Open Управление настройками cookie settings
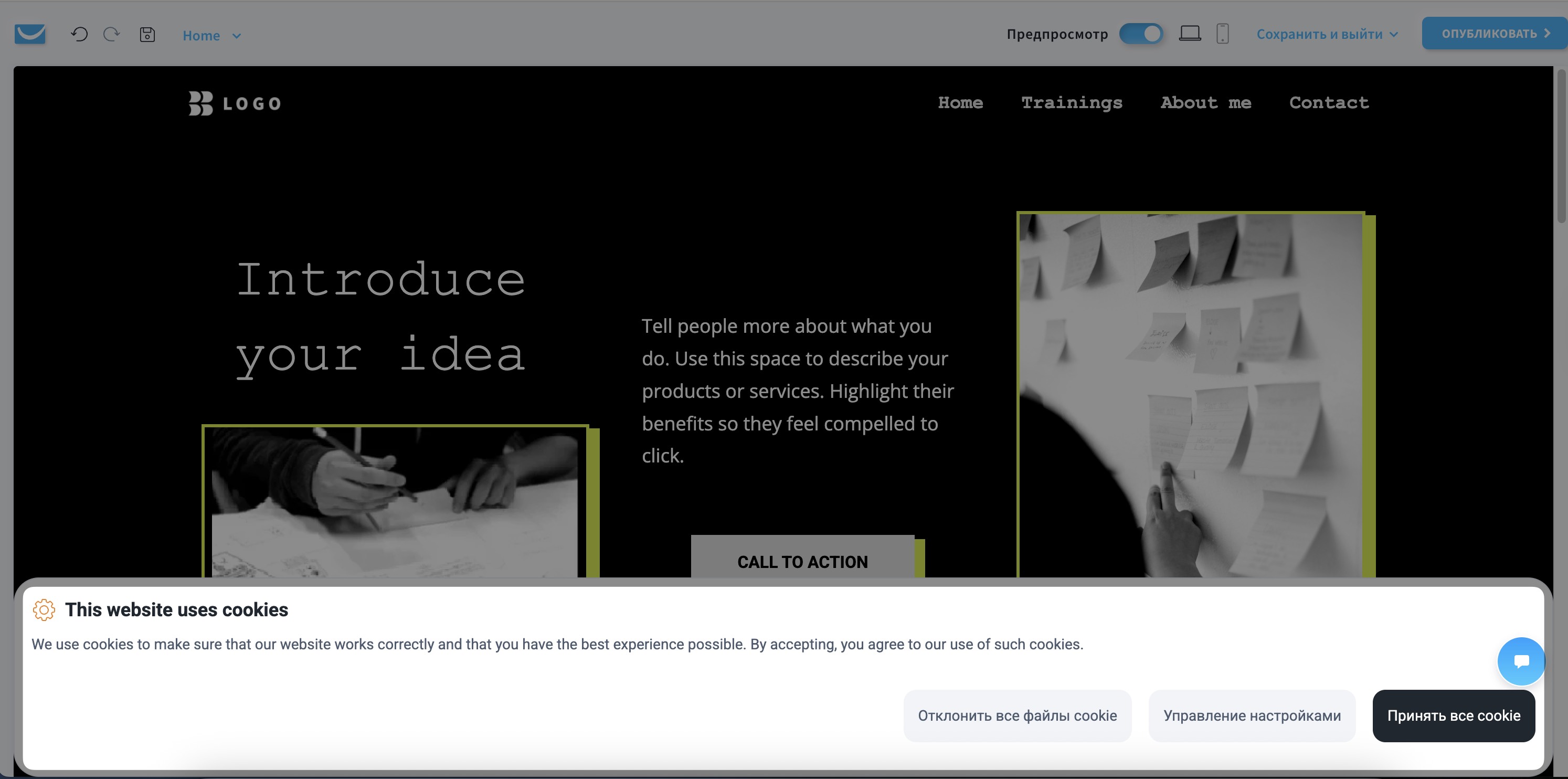This screenshot has width=1568, height=779. pyautogui.click(x=1252, y=715)
